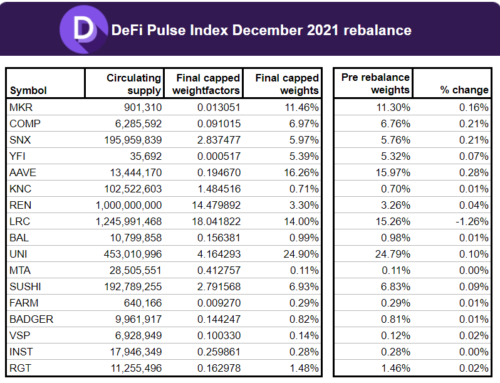Screen dimensions: 500x383
Task: Click LRC circulating supply 1,245,991,468
Action: pyautogui.click(x=129, y=221)
